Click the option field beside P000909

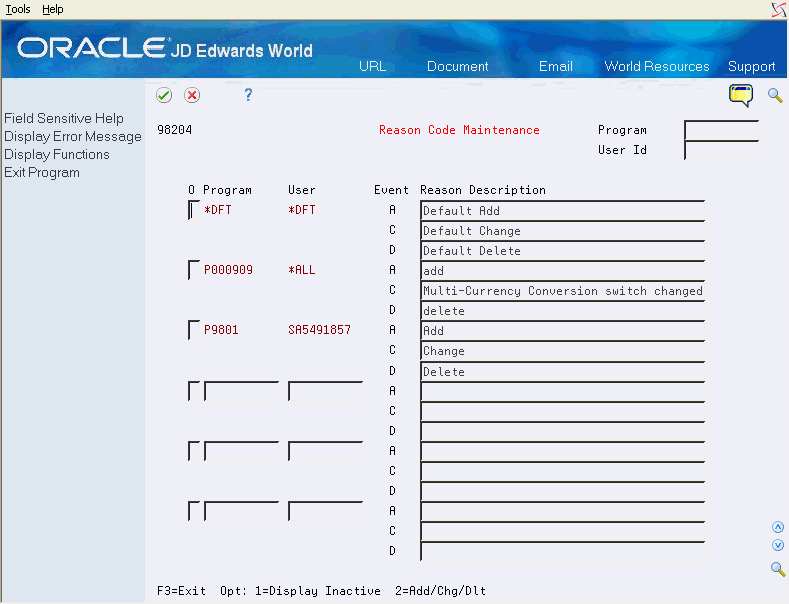[194, 270]
